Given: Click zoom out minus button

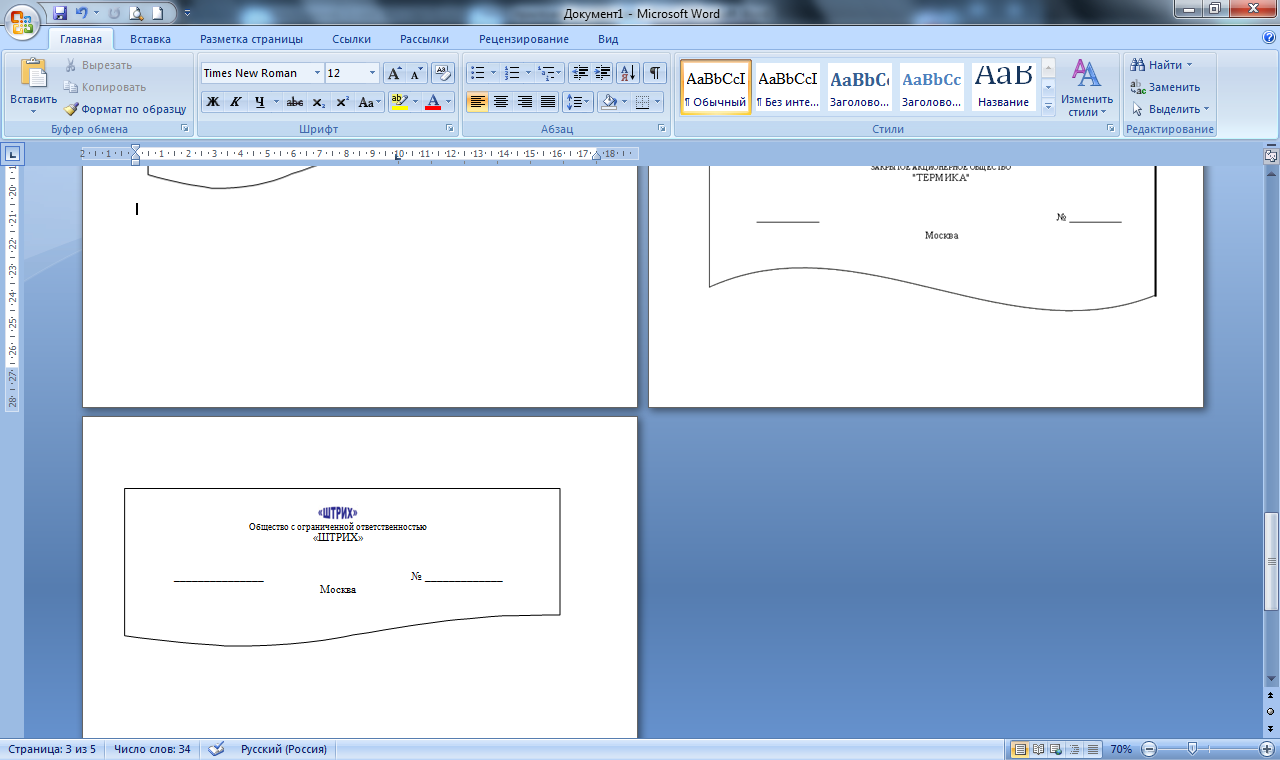Looking at the screenshot, I should [x=1149, y=749].
